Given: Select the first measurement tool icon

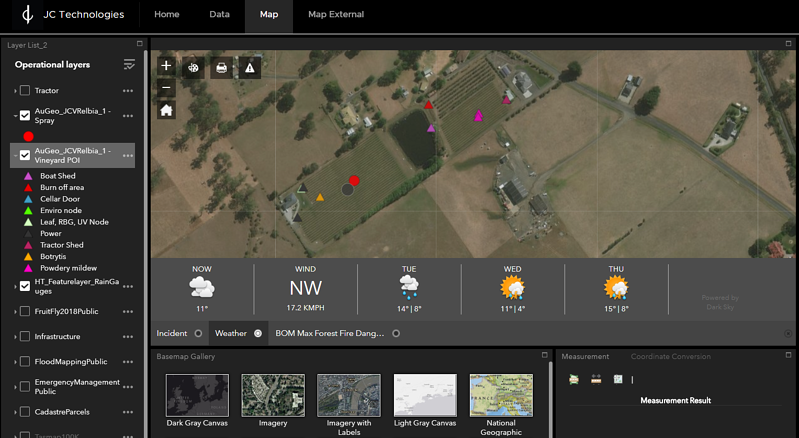Looking at the screenshot, I should (x=574, y=379).
